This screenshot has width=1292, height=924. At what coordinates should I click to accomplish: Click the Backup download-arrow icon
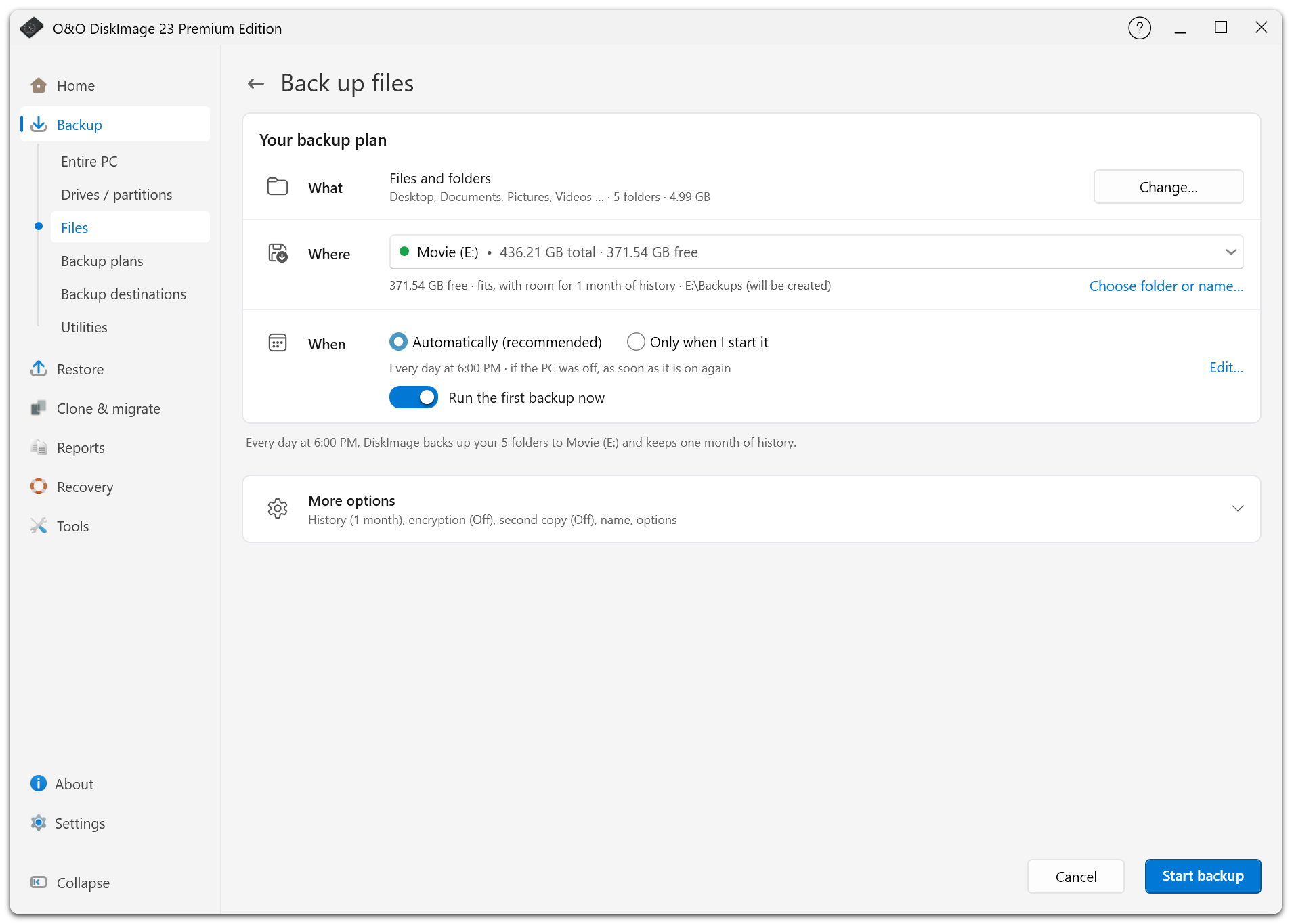(x=39, y=125)
